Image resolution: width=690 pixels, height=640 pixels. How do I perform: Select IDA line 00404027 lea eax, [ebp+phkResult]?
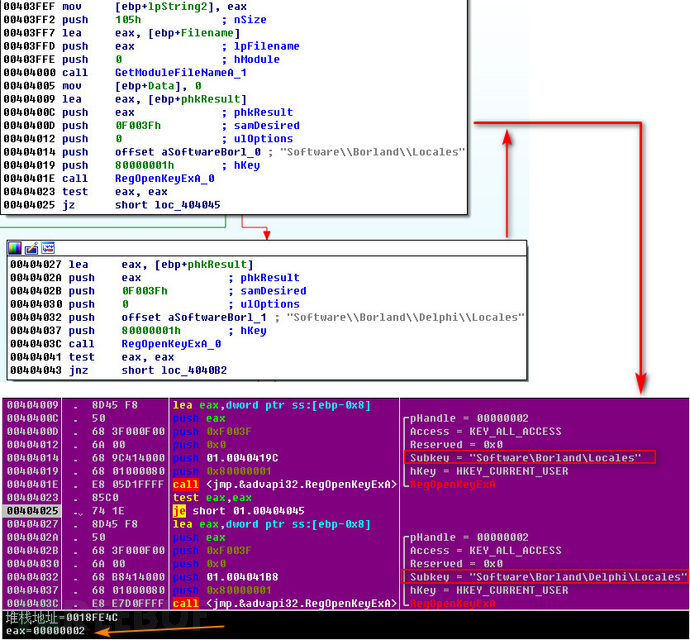click(x=132, y=265)
